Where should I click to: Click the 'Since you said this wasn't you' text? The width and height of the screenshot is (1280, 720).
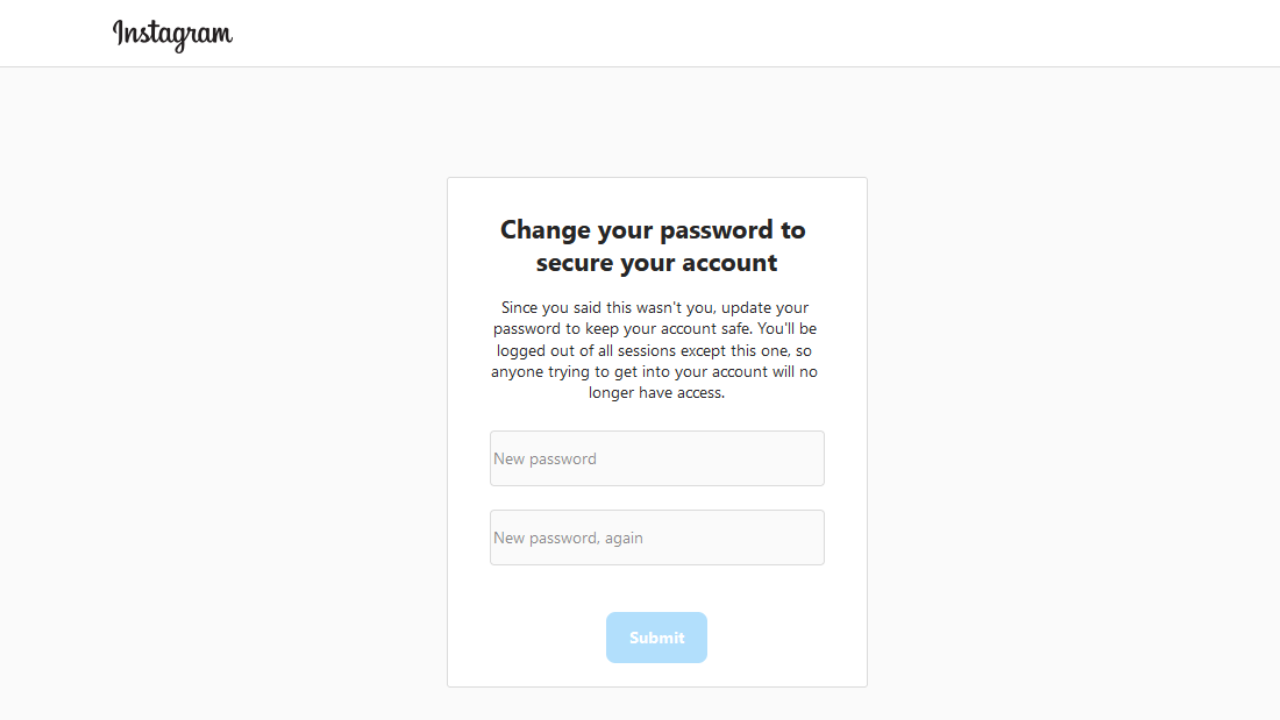click(x=607, y=307)
